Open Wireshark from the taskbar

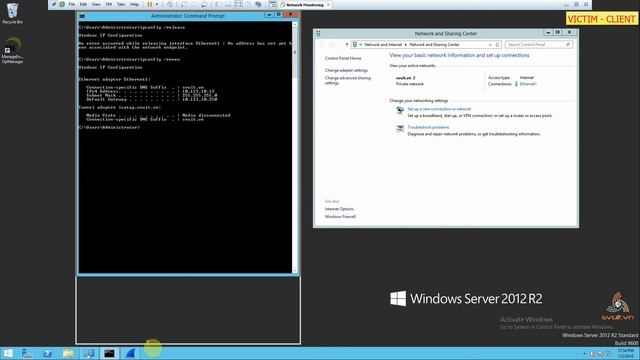130,353
